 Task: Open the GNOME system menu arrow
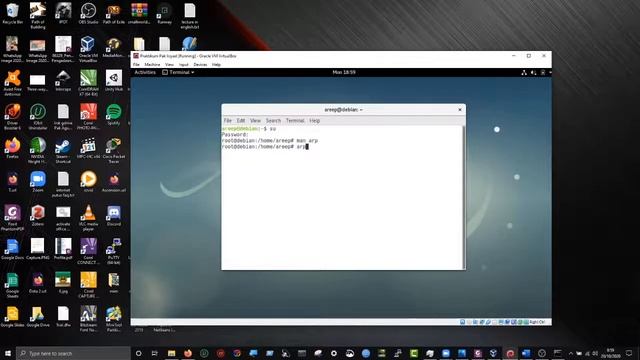click(550, 72)
